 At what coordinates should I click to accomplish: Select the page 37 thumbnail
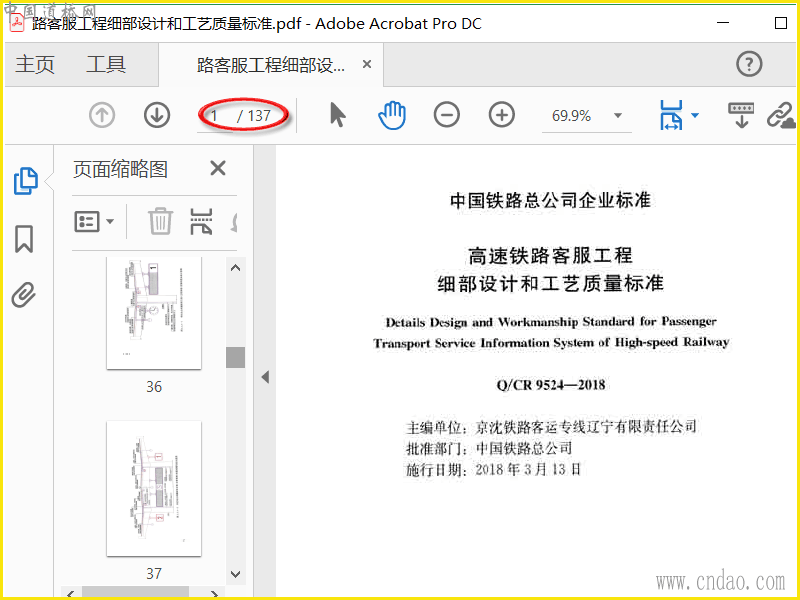[x=154, y=488]
